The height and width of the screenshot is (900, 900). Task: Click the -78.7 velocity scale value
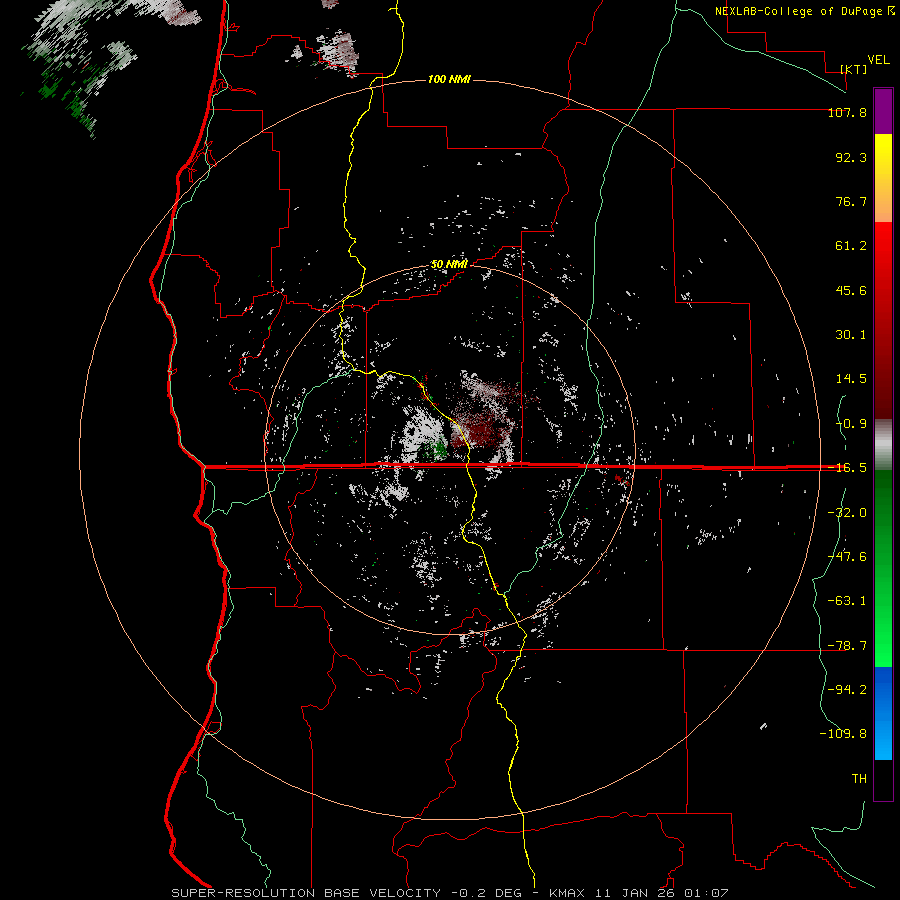pyautogui.click(x=847, y=646)
